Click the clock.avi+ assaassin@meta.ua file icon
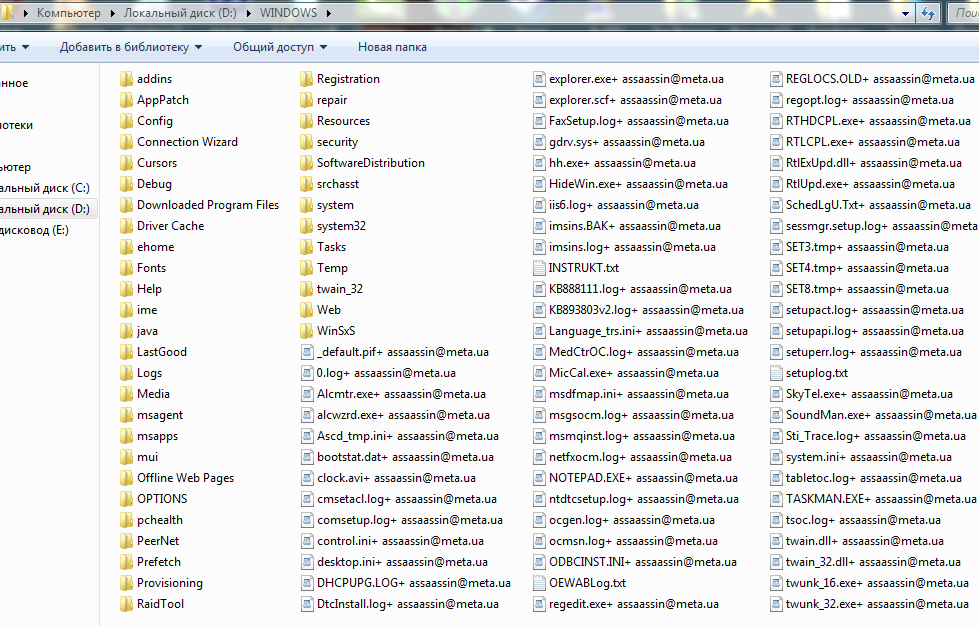This screenshot has height=626, width=979. point(307,479)
